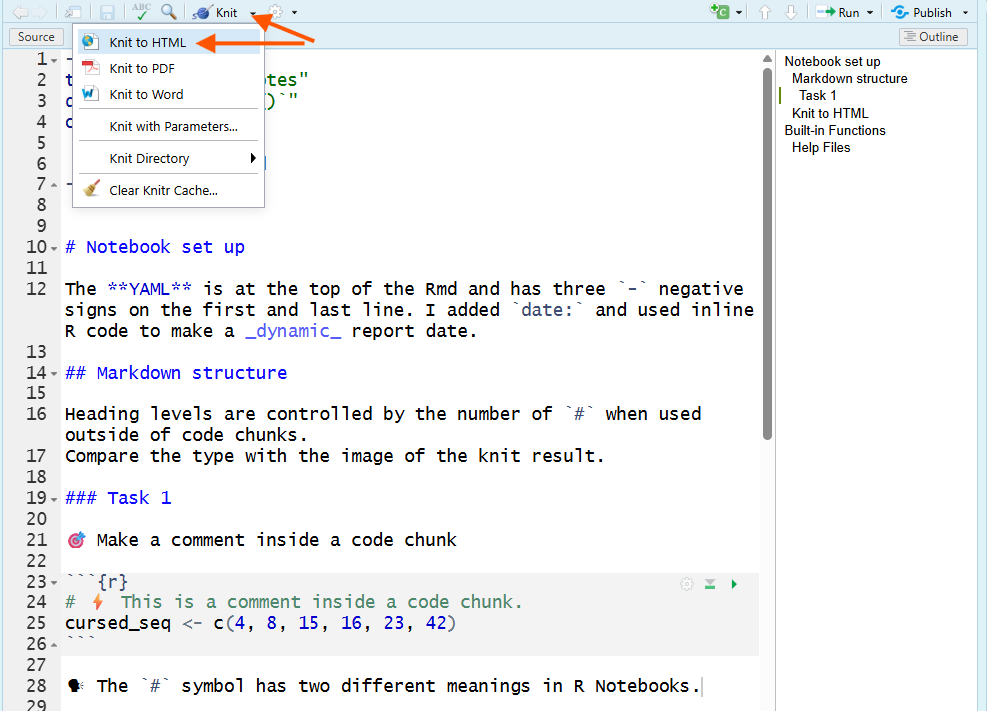
Task: Click the scrollbar up arrow
Action: [767, 59]
